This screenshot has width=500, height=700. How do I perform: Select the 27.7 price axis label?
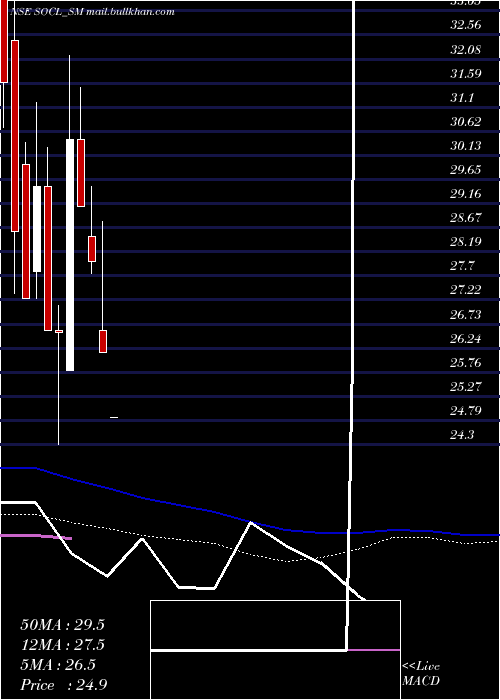462,266
